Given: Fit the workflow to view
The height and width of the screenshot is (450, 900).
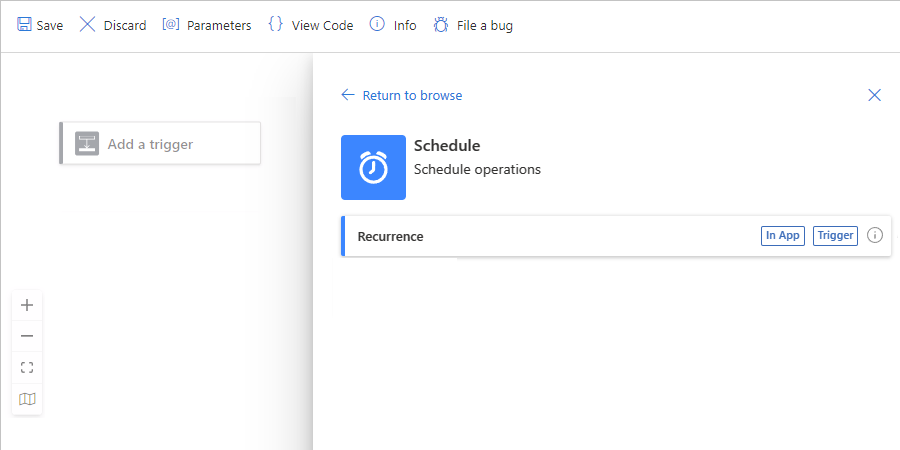Looking at the screenshot, I should coord(27,367).
